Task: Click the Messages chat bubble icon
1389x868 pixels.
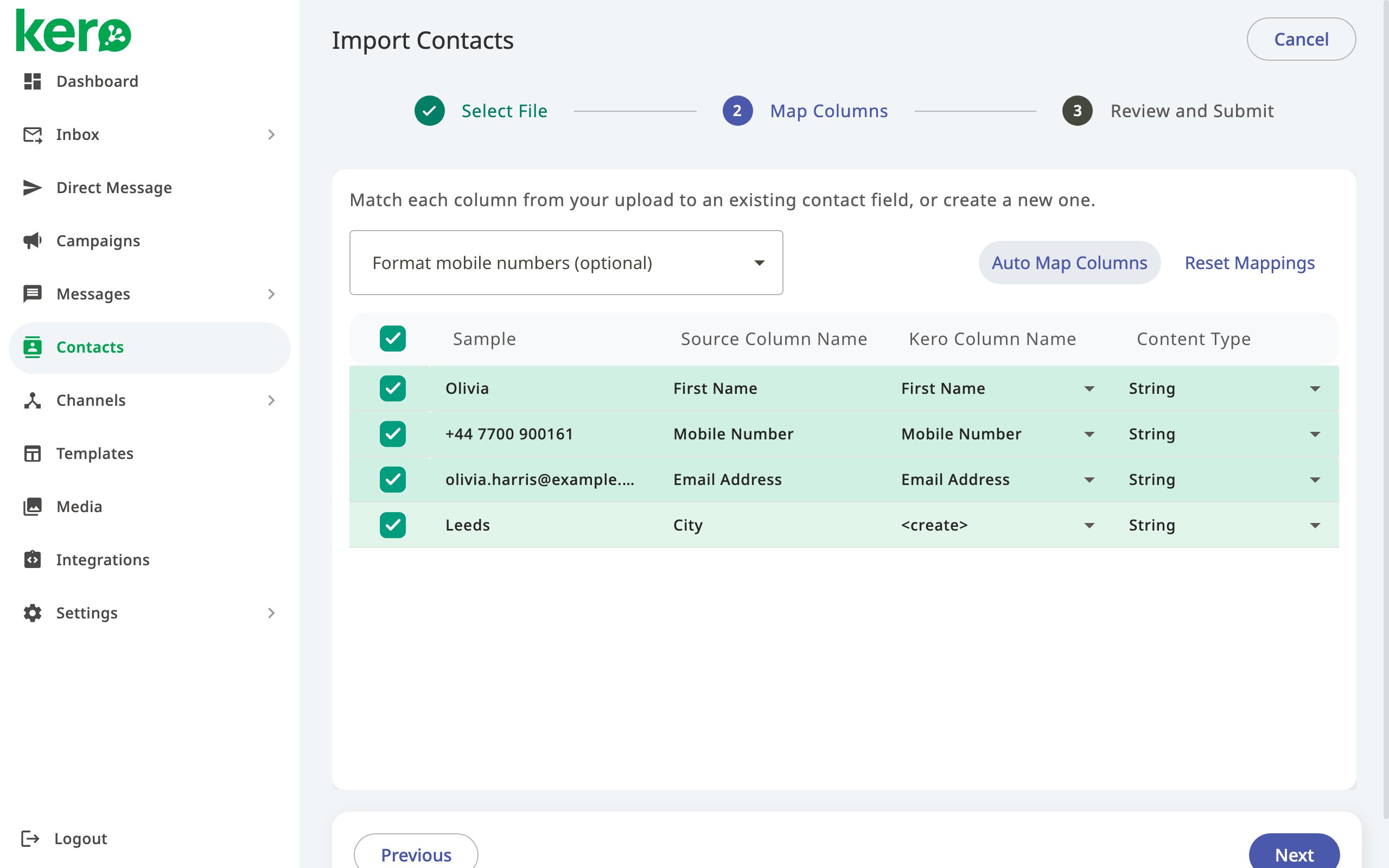Action: pos(32,294)
